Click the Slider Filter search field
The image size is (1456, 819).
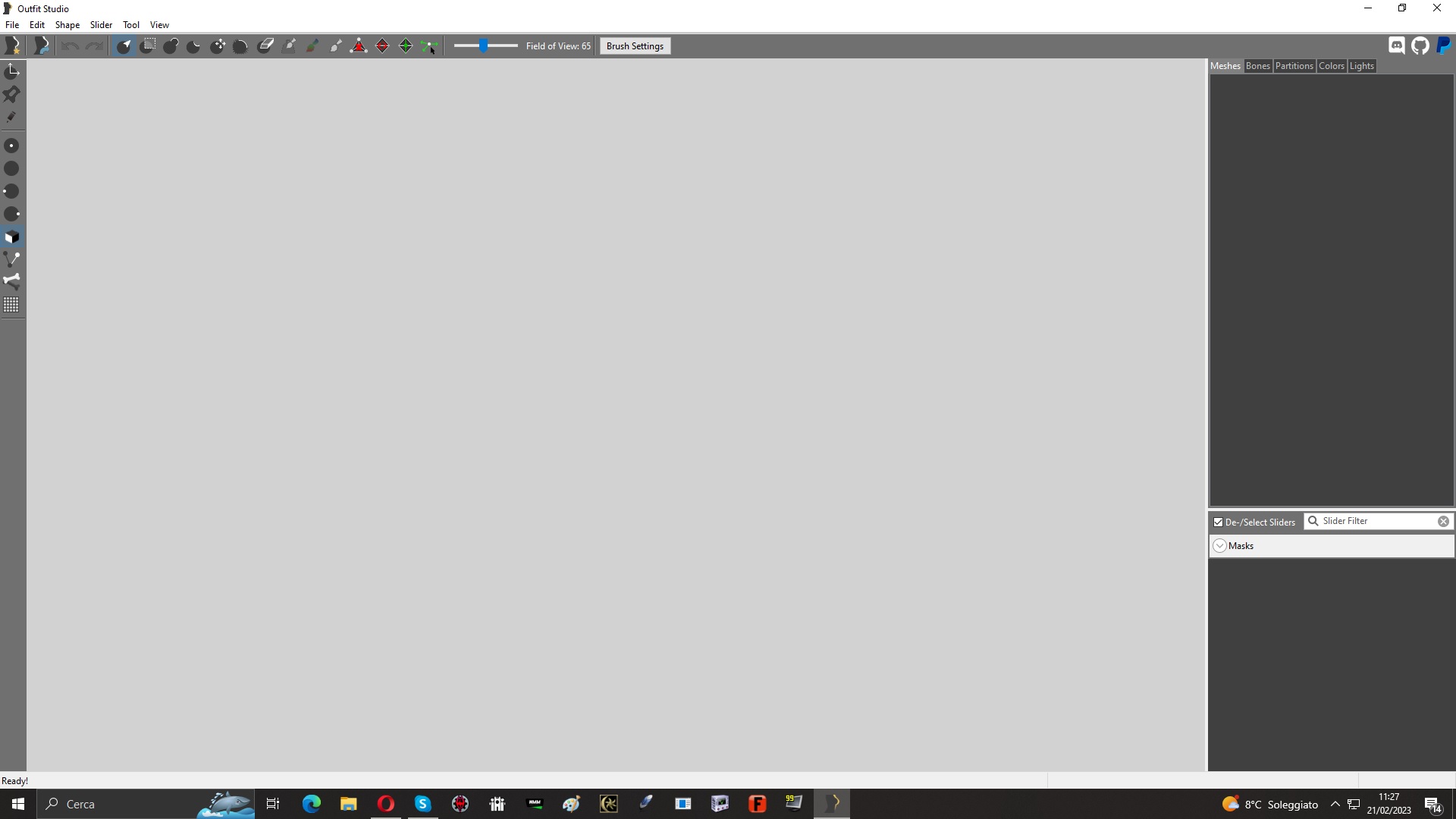(1378, 521)
